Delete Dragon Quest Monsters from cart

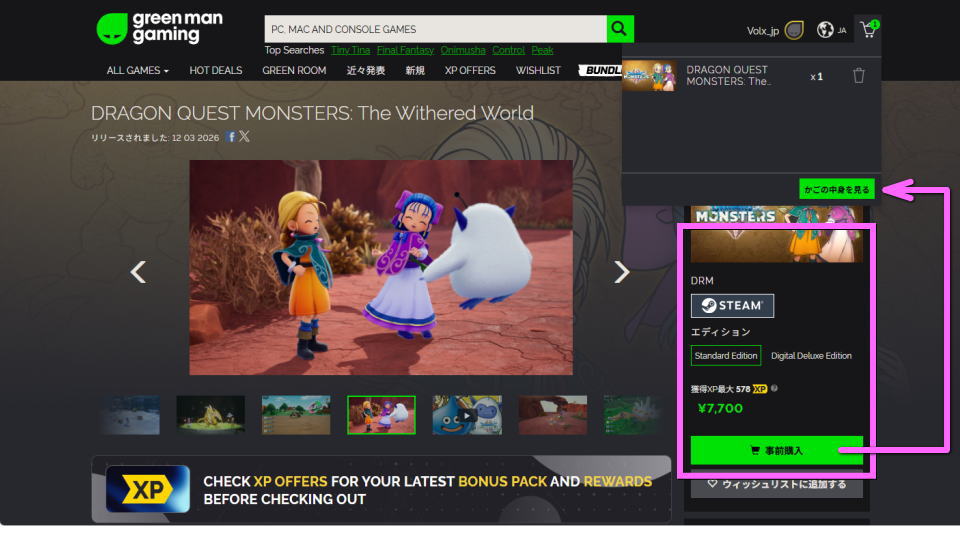859,76
